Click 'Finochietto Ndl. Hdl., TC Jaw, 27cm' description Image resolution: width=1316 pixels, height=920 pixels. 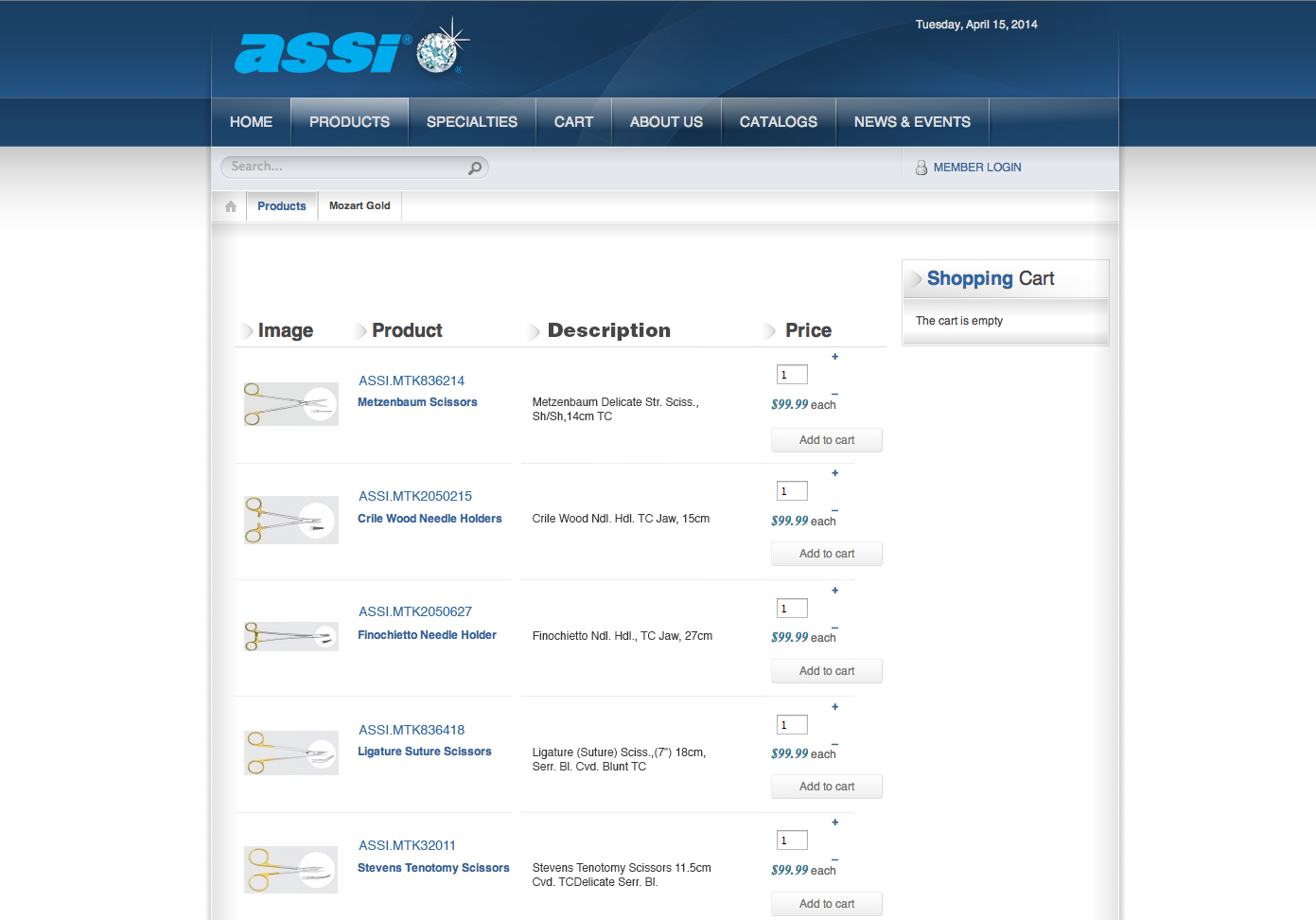(623, 636)
